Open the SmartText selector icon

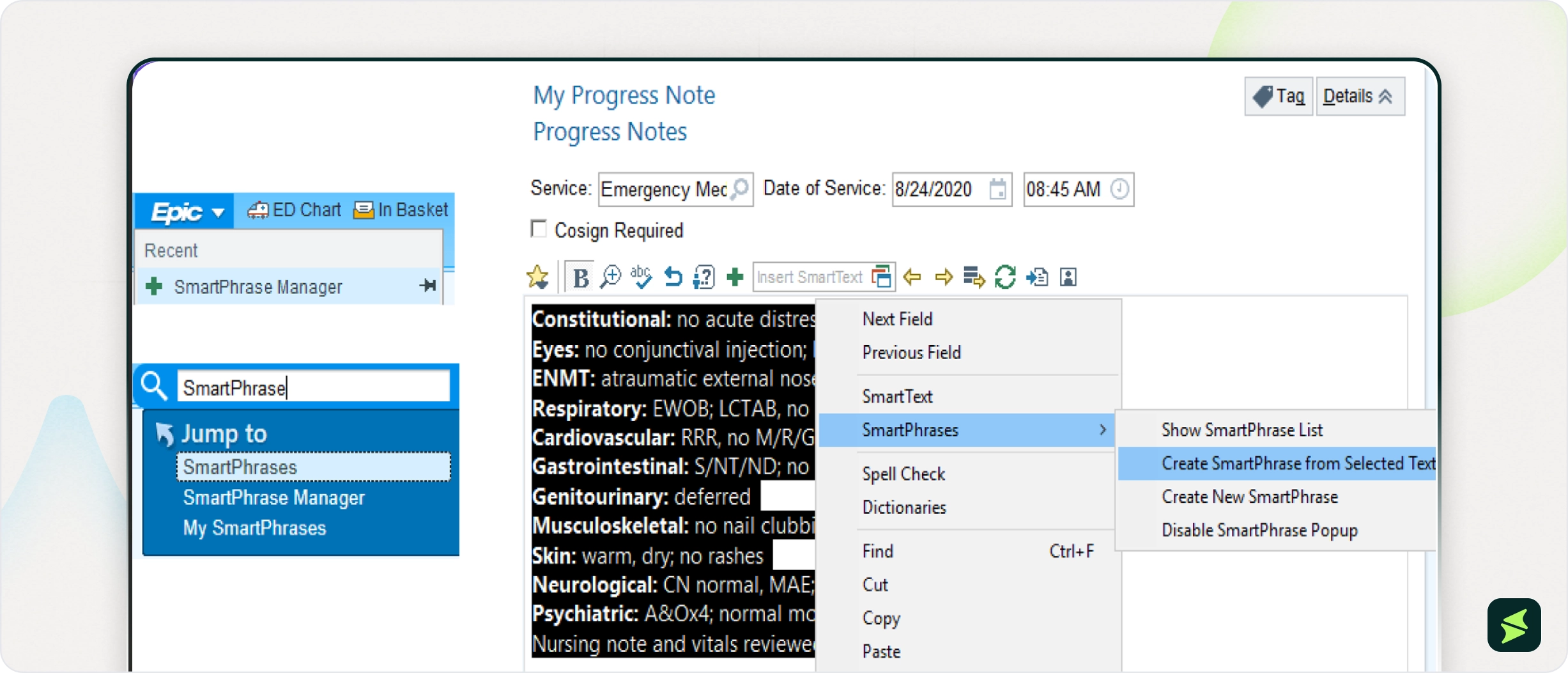pyautogui.click(x=882, y=277)
